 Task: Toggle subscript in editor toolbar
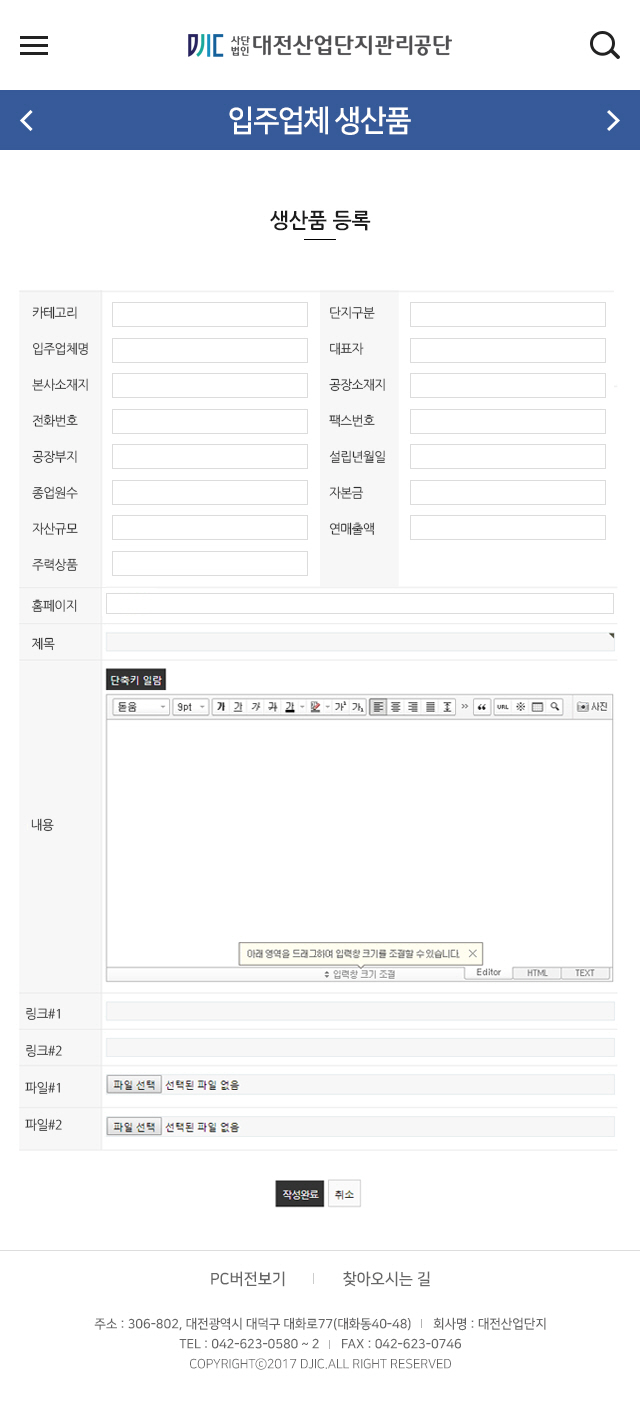point(357,706)
